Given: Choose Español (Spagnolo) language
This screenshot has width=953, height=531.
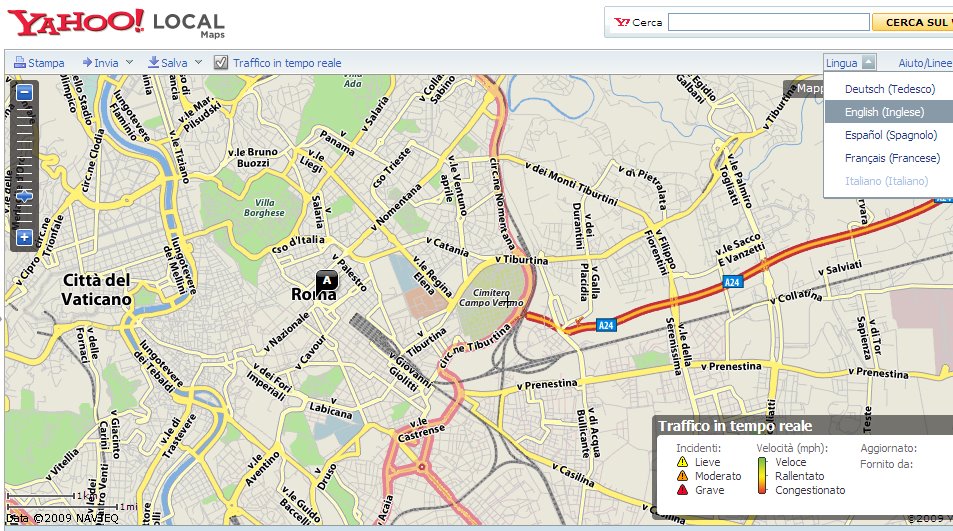Looking at the screenshot, I should (x=891, y=135).
